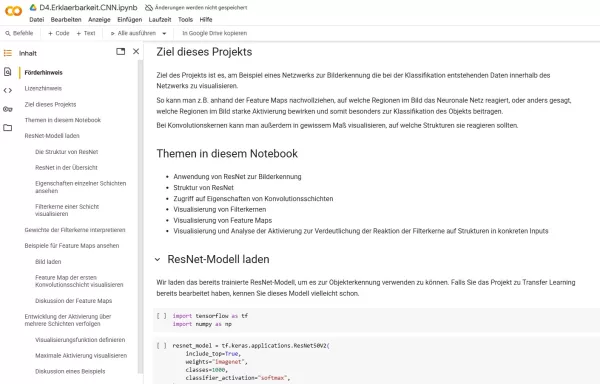This screenshot has height=384, width=600.
Task: Click the Inhalt panel vertical scrollbar
Action: coord(140,216)
